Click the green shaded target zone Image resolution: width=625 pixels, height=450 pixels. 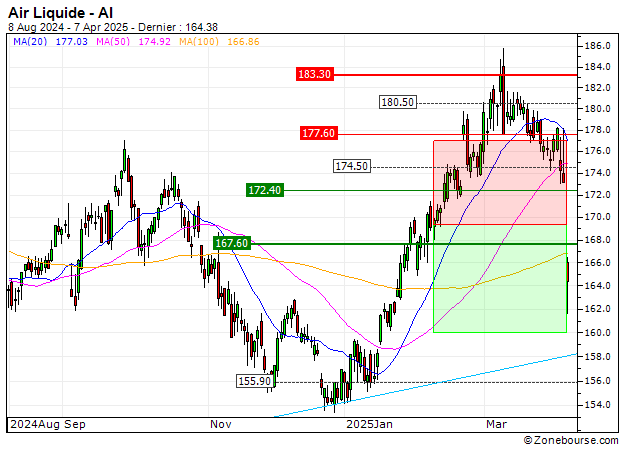point(499,285)
